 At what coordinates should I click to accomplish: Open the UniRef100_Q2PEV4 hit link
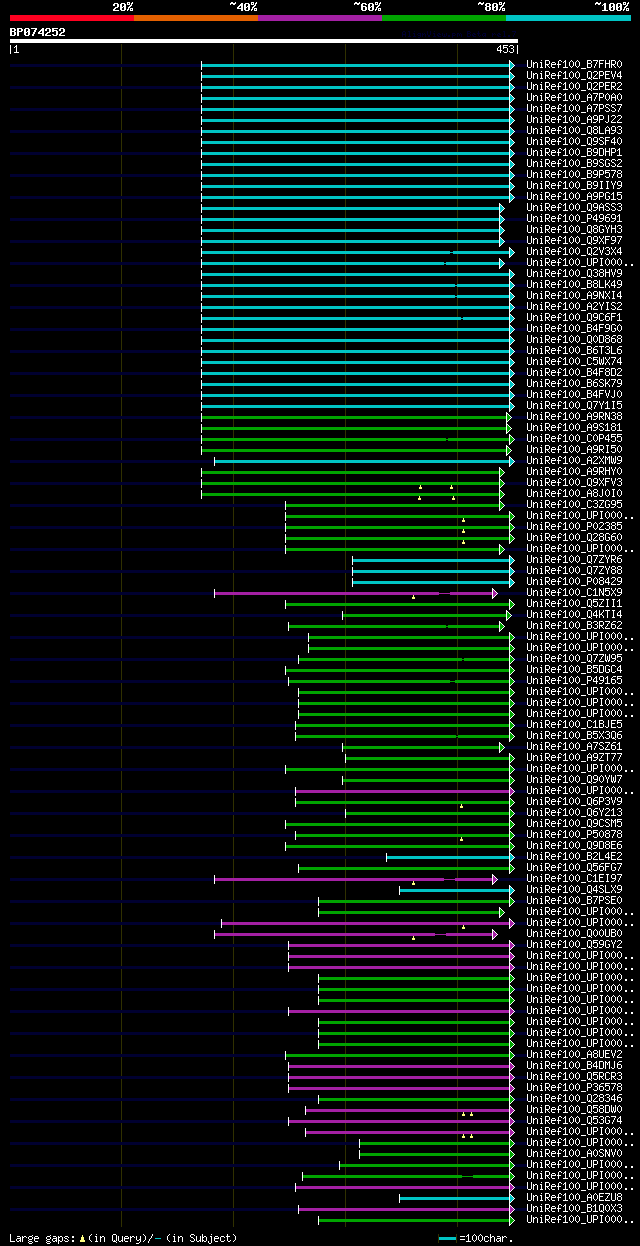point(574,75)
